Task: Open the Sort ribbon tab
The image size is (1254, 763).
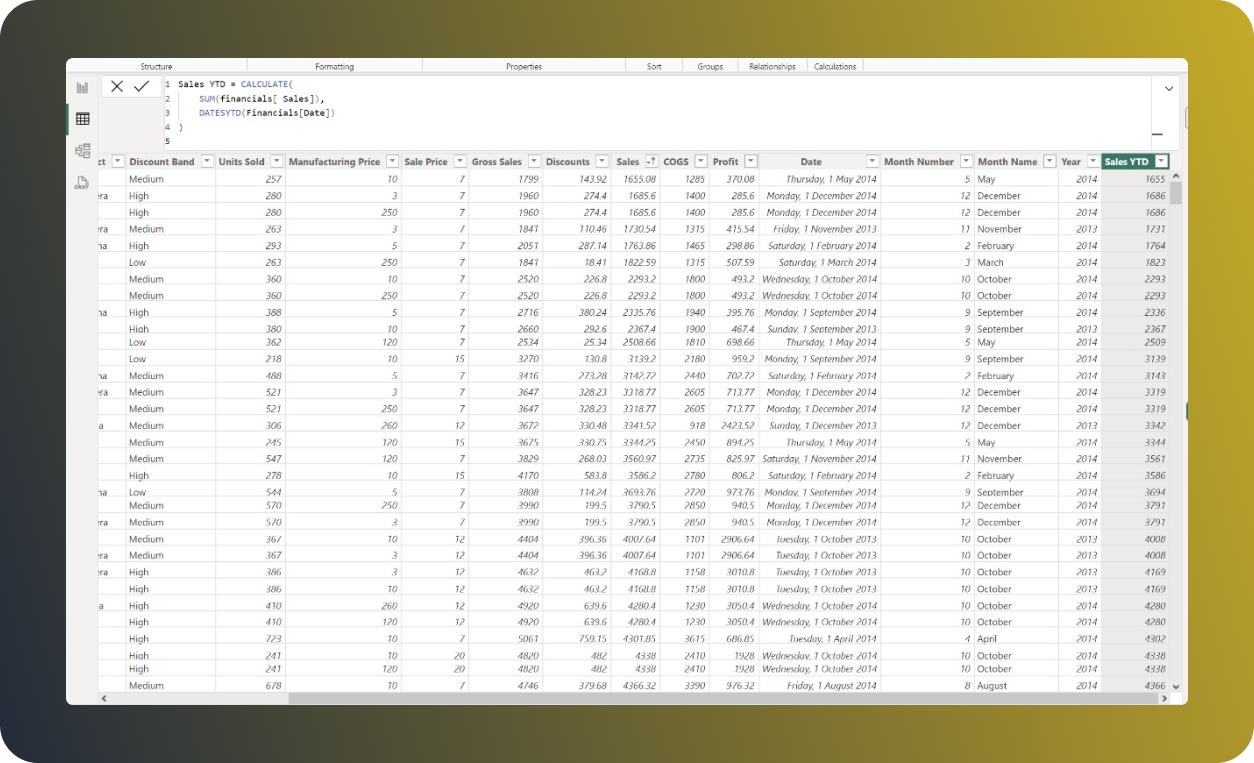Action: click(x=654, y=66)
